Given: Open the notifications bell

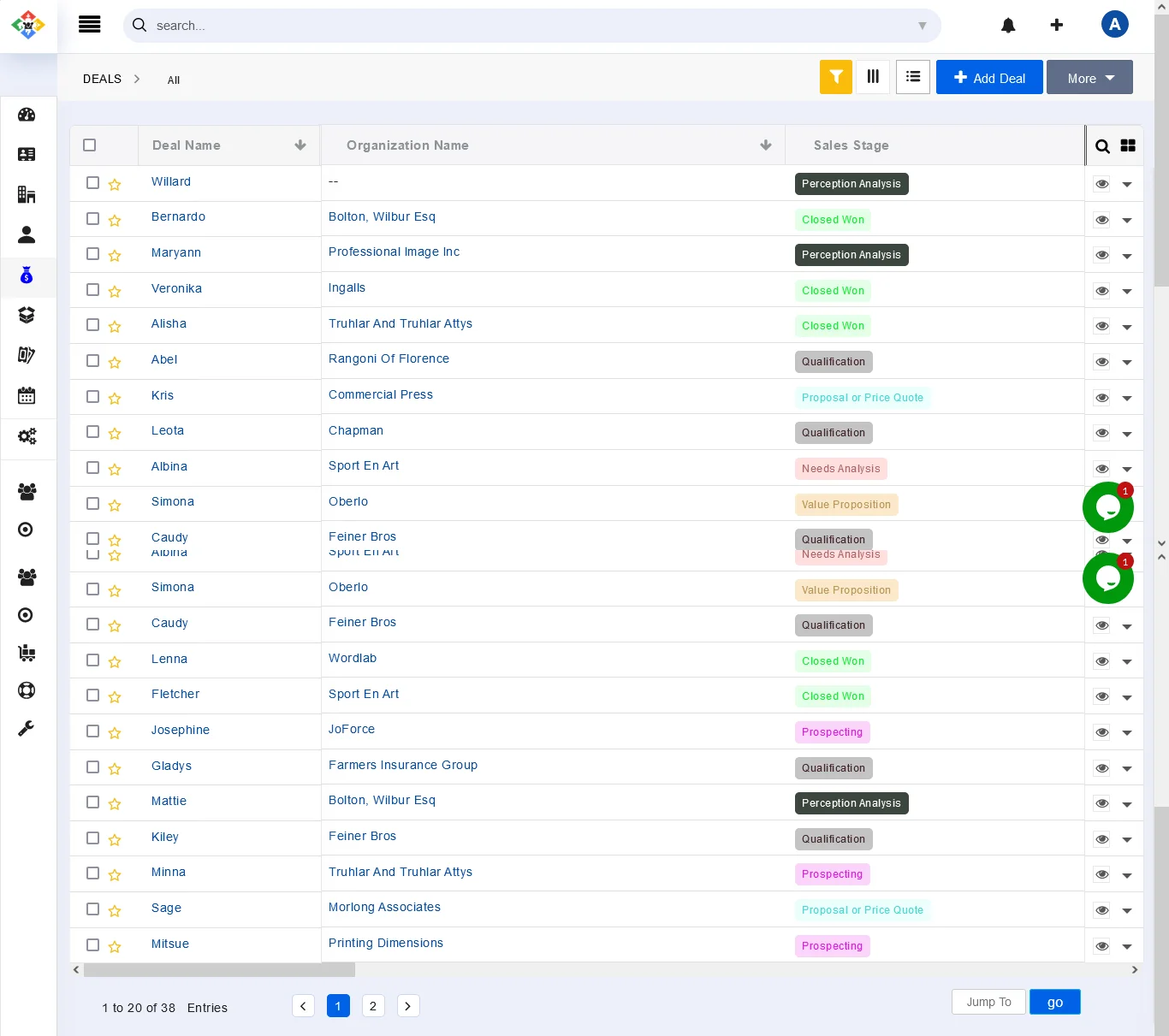Looking at the screenshot, I should coord(1008,26).
